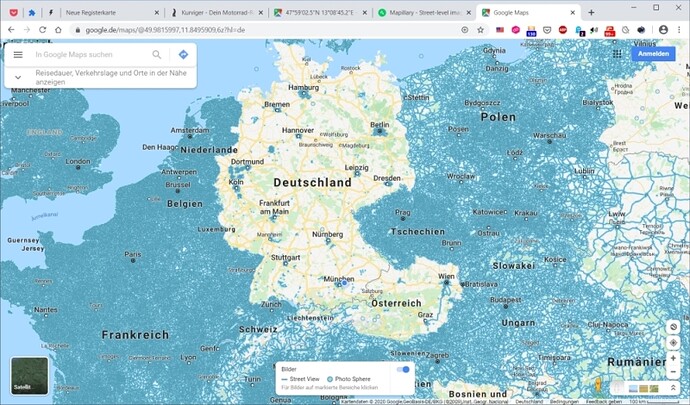Click the Prag city label
Viewport: 690px width, 405px height.
point(403,212)
